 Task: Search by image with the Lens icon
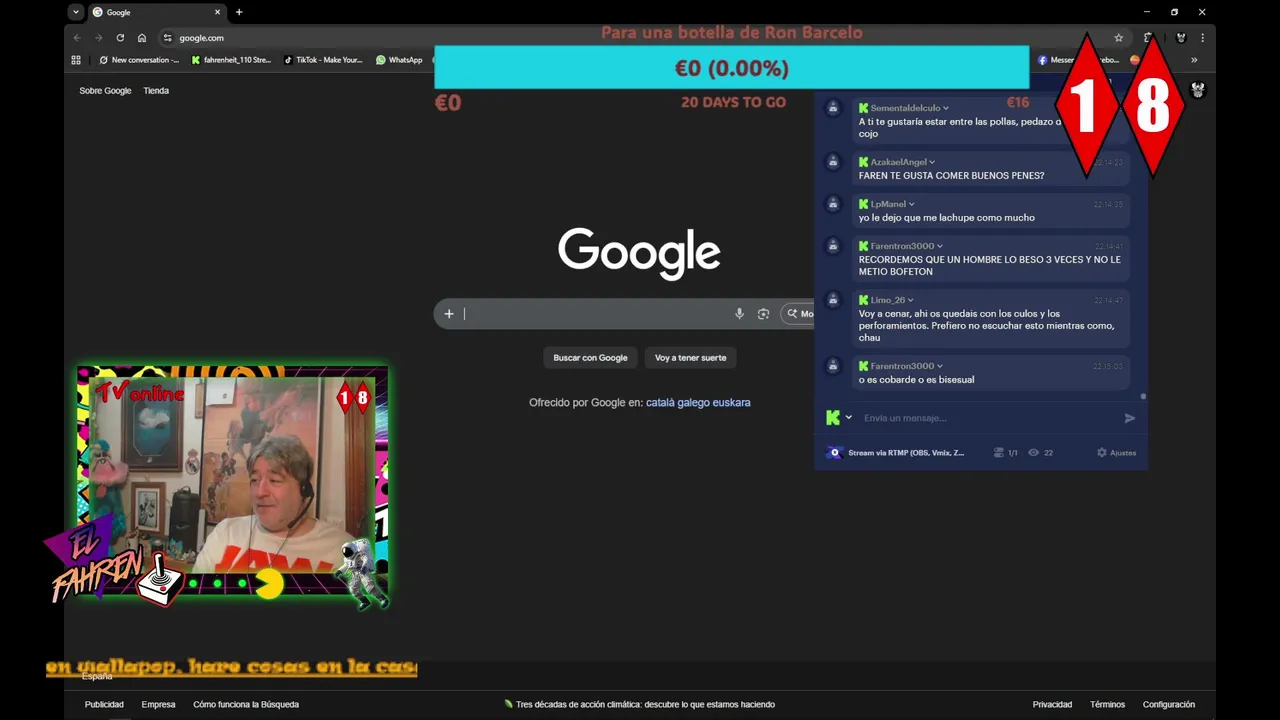click(763, 314)
